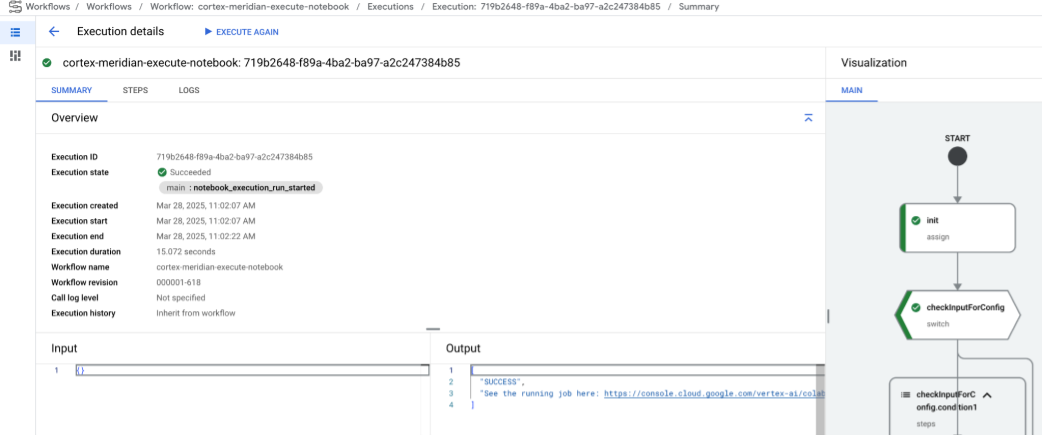Click the horizontal divider handle above Input
The width and height of the screenshot is (1042, 435).
coord(432,329)
